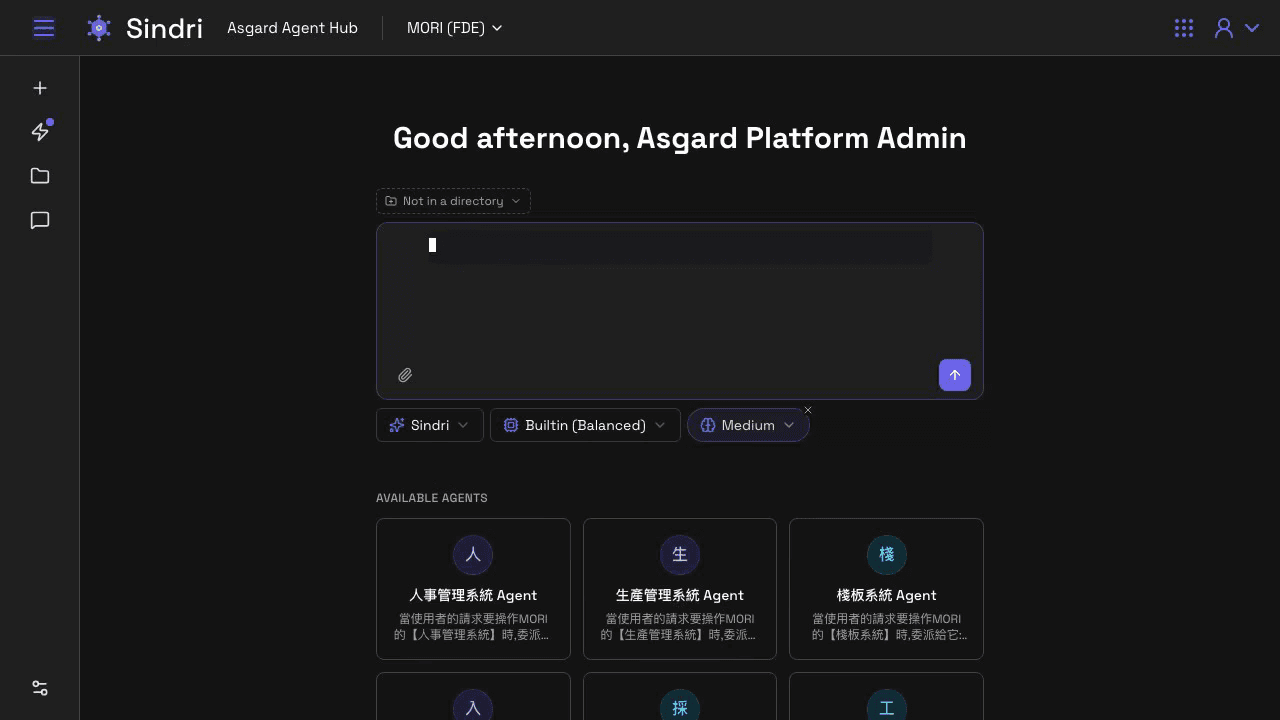The width and height of the screenshot is (1280, 720).
Task: Open the Medium effort dropdown
Action: click(x=748, y=425)
